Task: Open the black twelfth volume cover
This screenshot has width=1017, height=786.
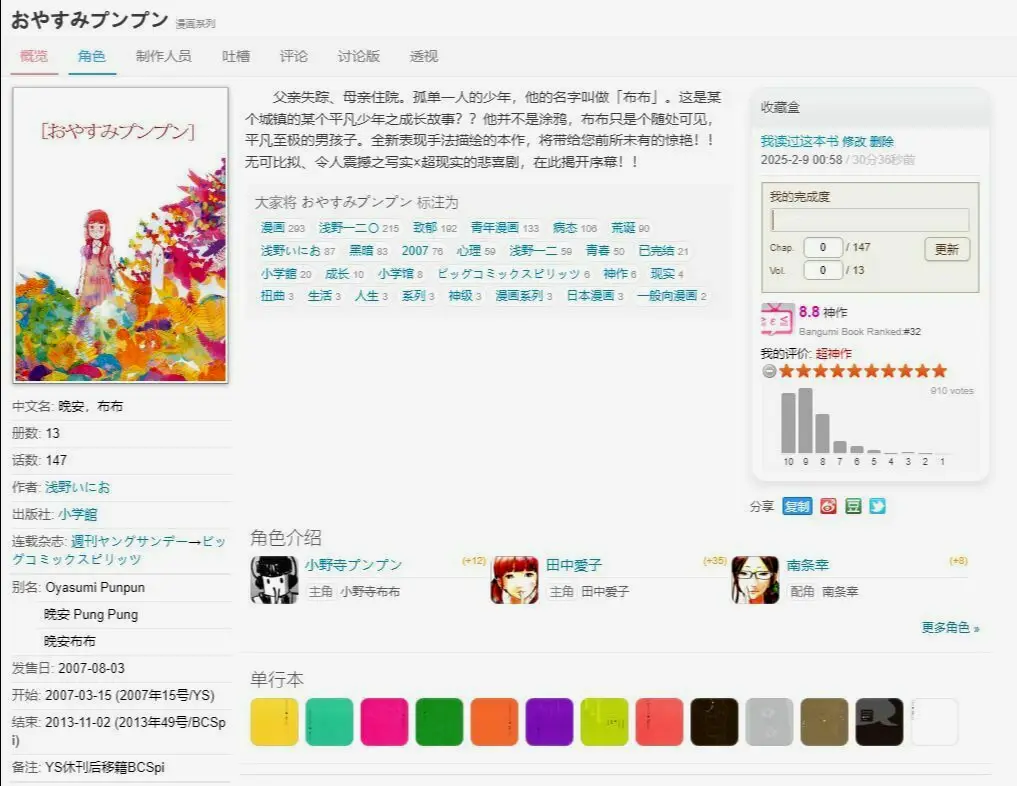Action: [x=879, y=722]
